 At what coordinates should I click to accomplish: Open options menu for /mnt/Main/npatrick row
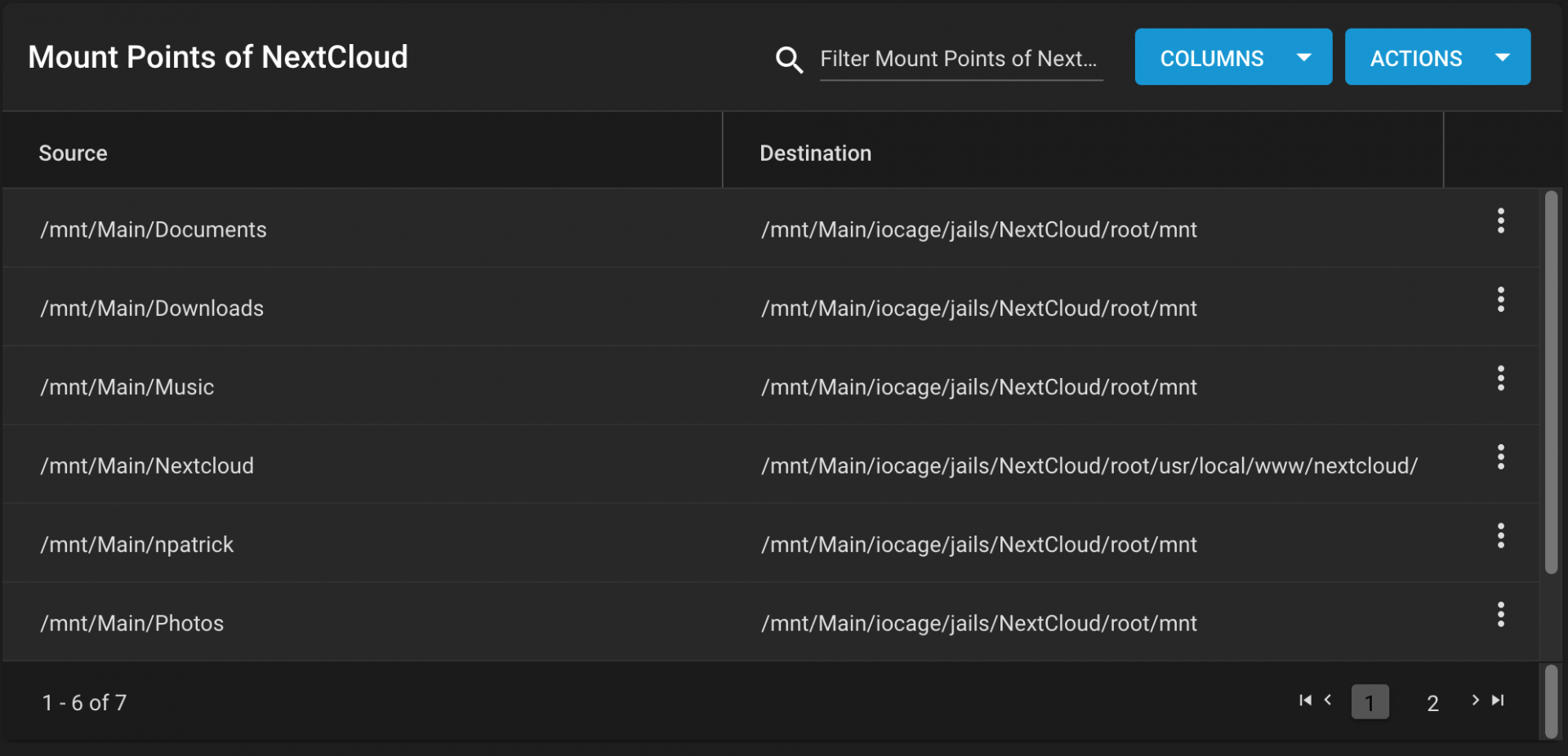pyautogui.click(x=1500, y=536)
